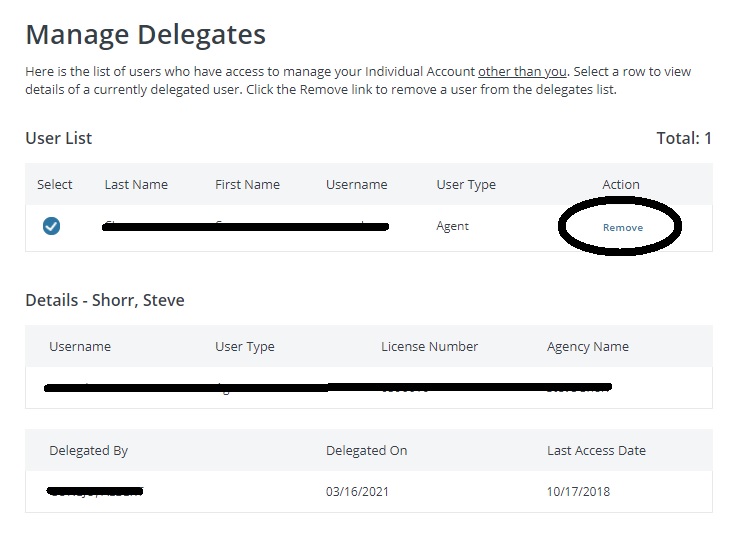Viewport: 729px width, 533px height.
Task: Select the 10/17/2018 last access date
Action: (x=578, y=492)
